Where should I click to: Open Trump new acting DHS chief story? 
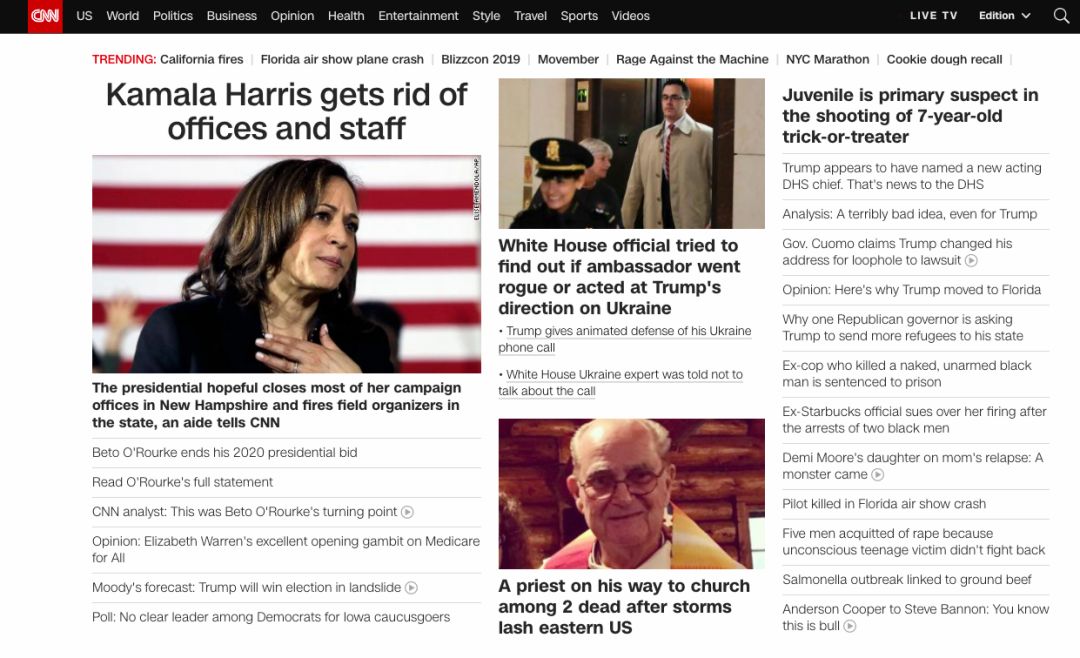tap(911, 176)
